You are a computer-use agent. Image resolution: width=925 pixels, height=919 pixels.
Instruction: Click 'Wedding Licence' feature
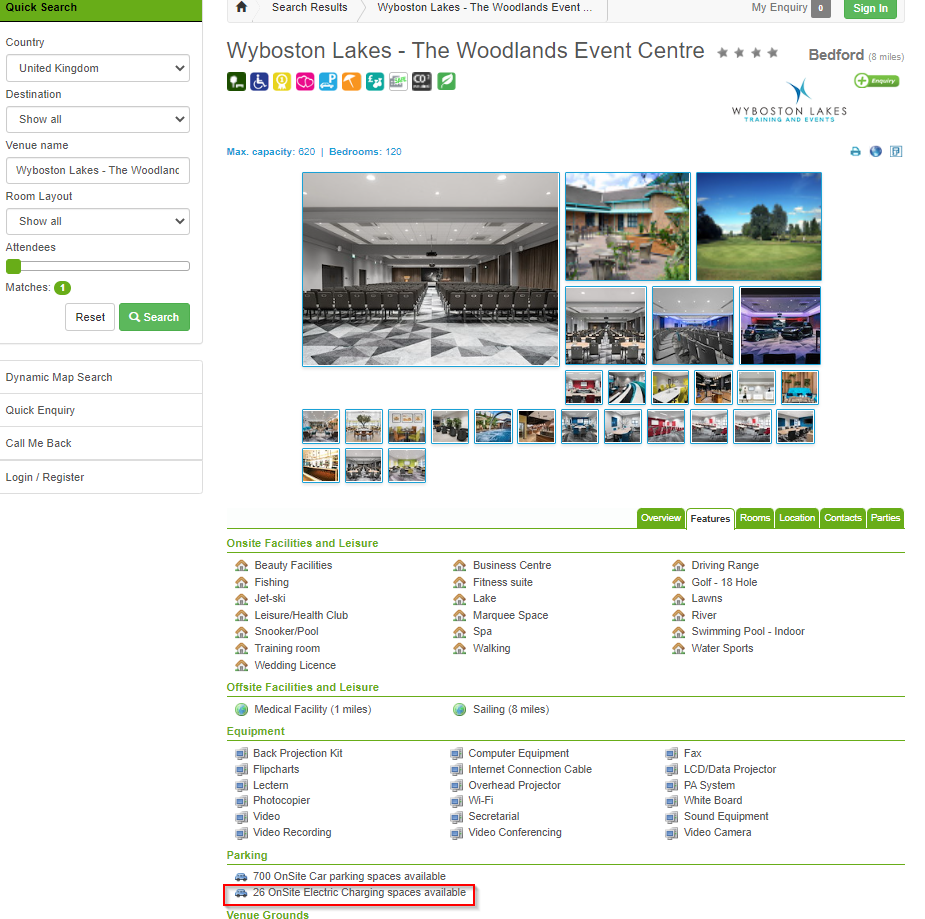(x=295, y=666)
